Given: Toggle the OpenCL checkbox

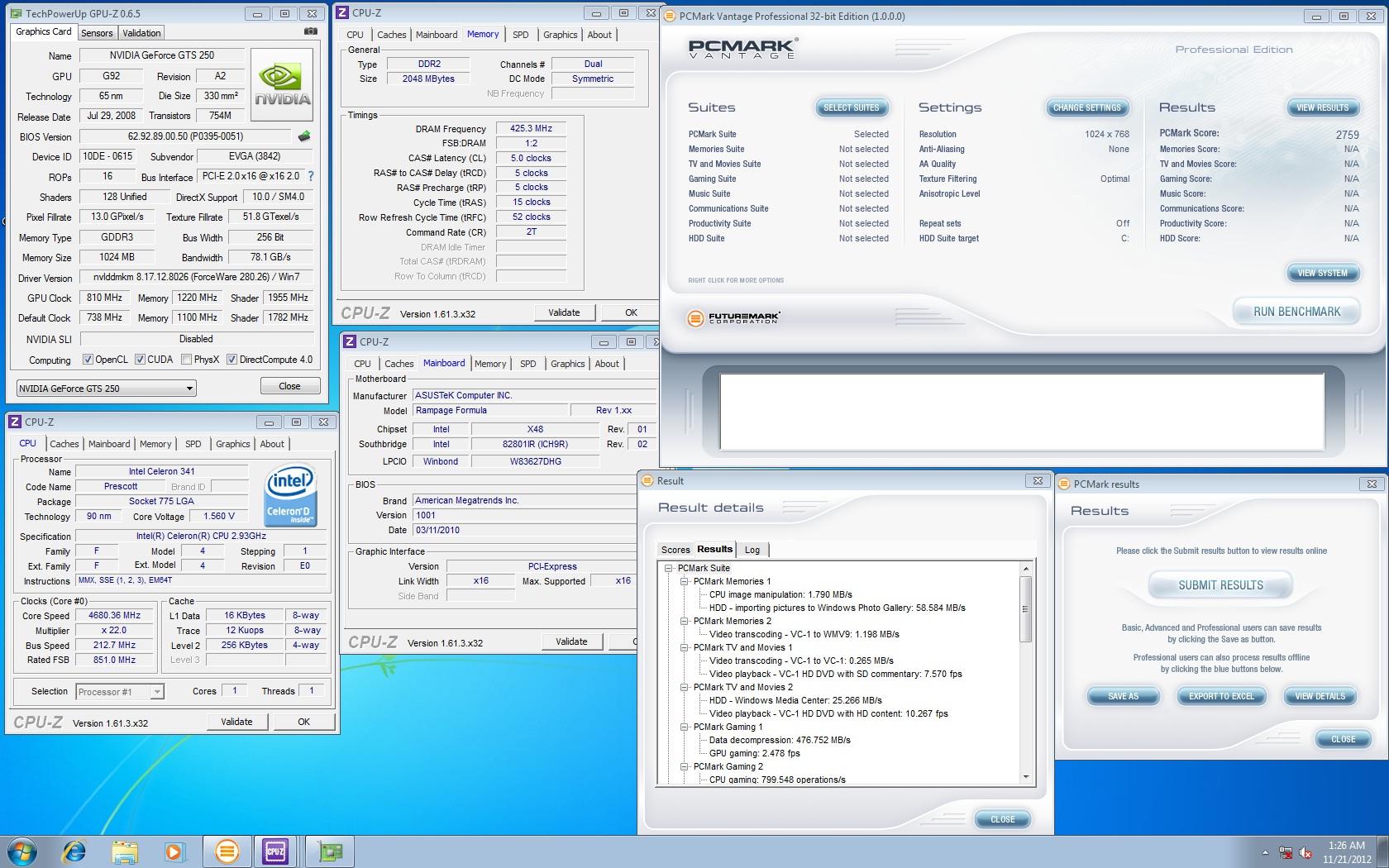Looking at the screenshot, I should pos(88,360).
